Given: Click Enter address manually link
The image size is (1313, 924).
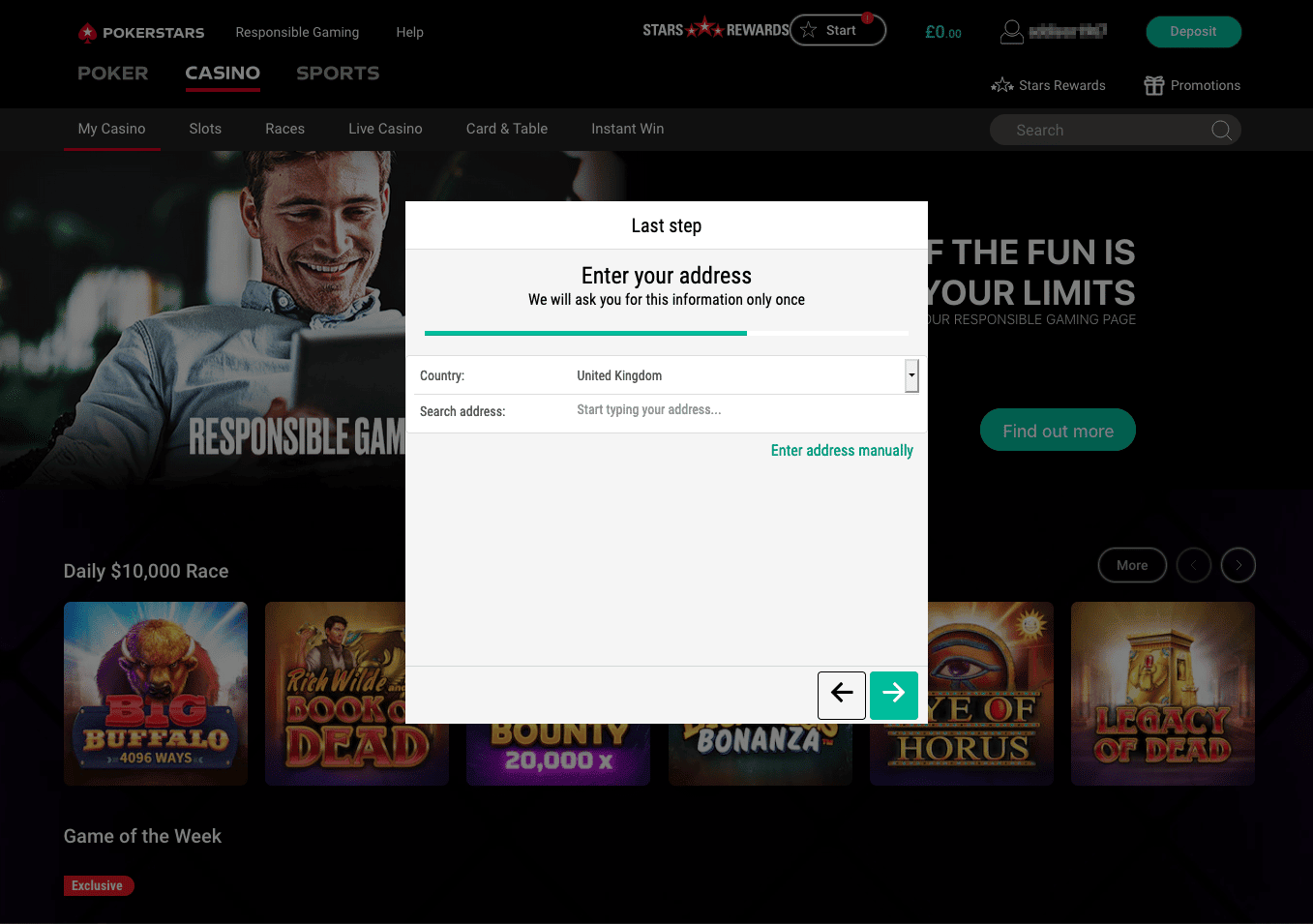Looking at the screenshot, I should pos(842,450).
